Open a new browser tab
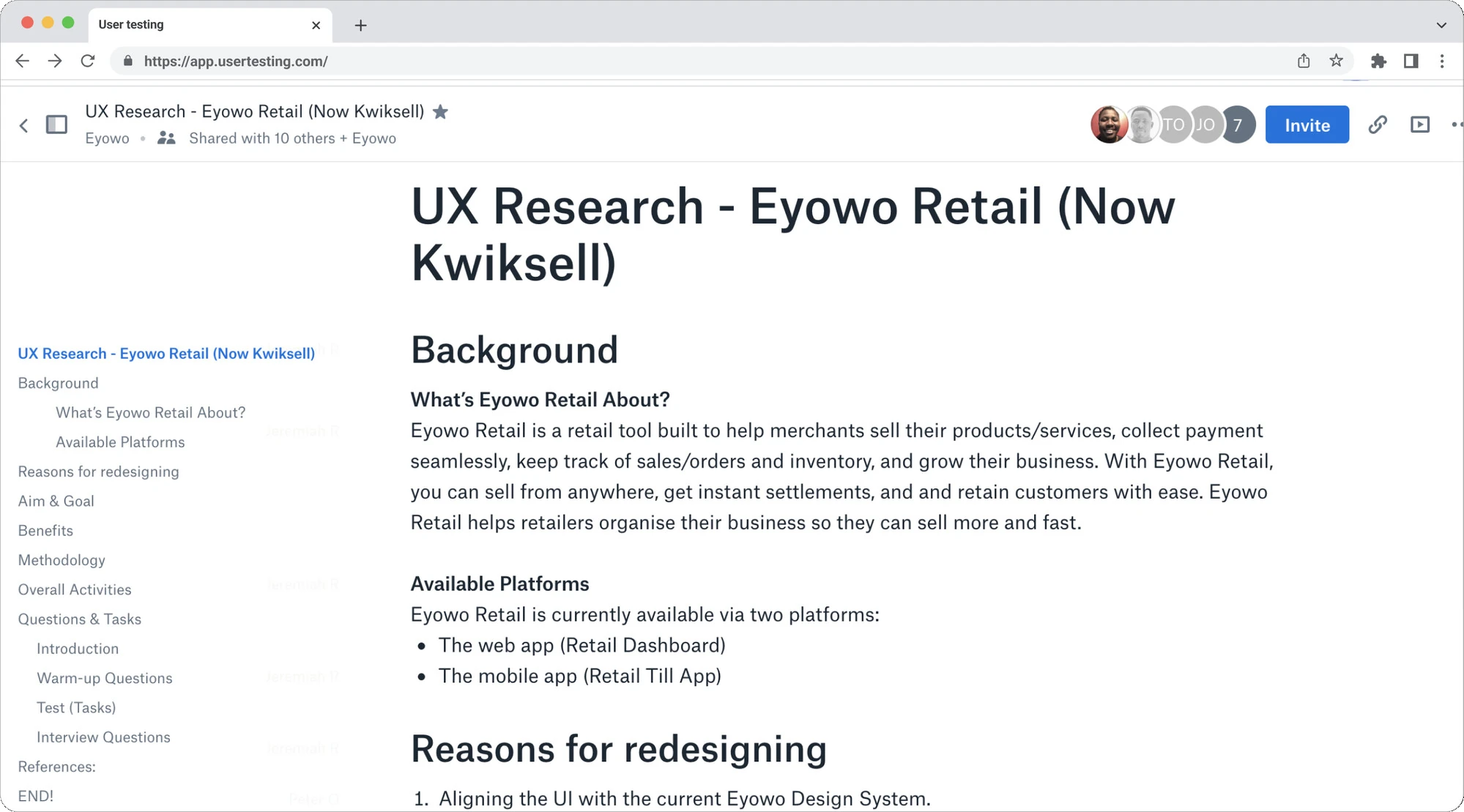This screenshot has width=1464, height=812. coord(360,25)
